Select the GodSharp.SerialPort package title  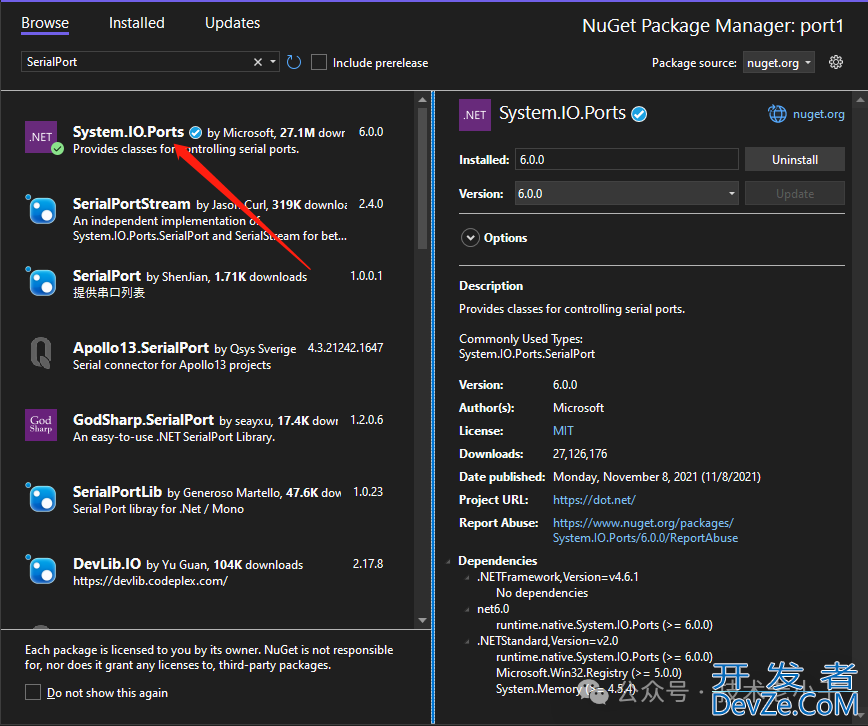tap(143, 420)
